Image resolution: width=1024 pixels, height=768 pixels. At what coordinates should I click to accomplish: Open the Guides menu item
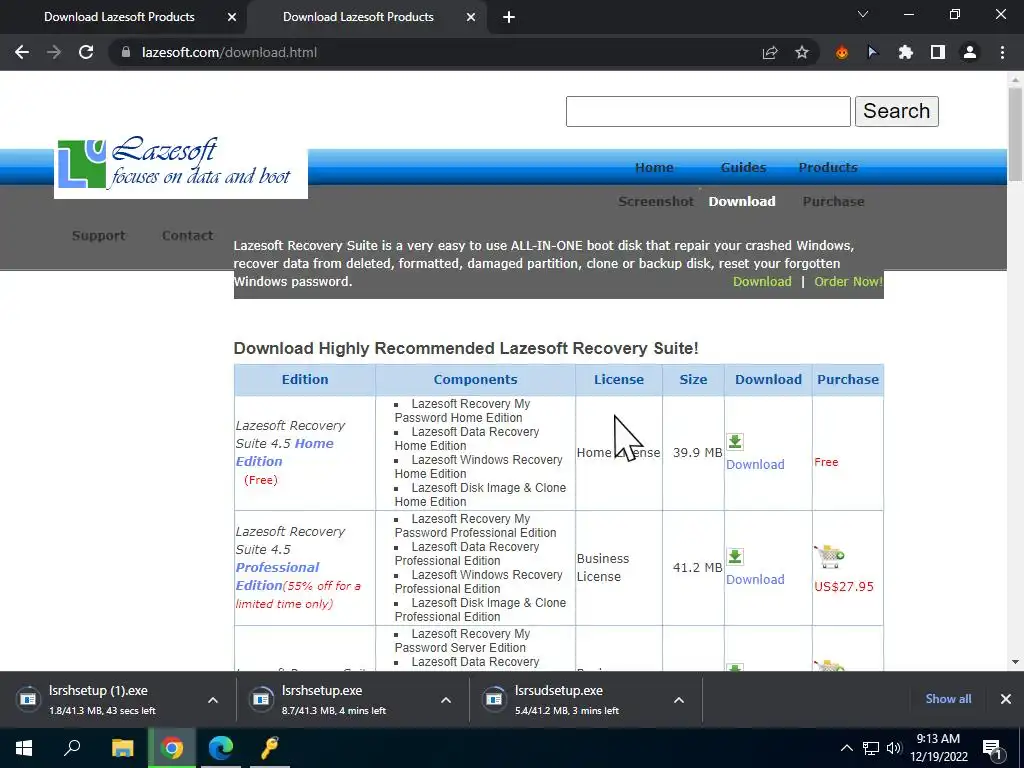click(x=743, y=167)
